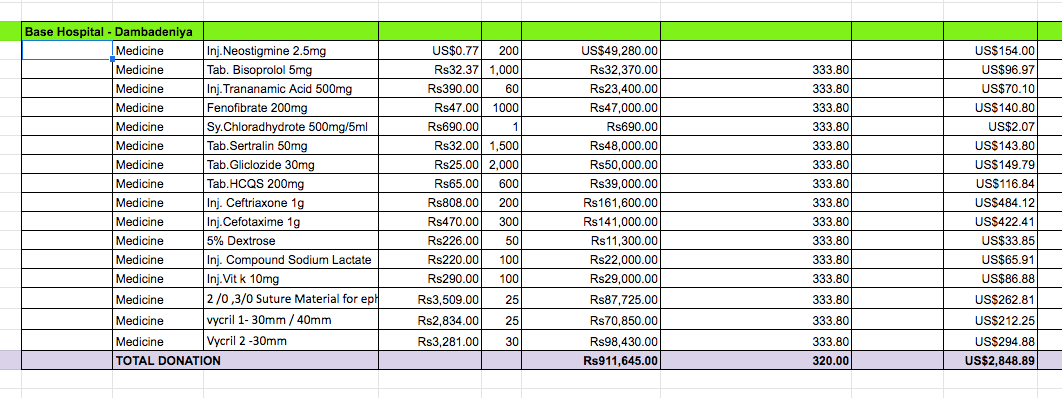
Task: Select the Tab. Bisoprolol 5mg cell
Action: coord(291,69)
